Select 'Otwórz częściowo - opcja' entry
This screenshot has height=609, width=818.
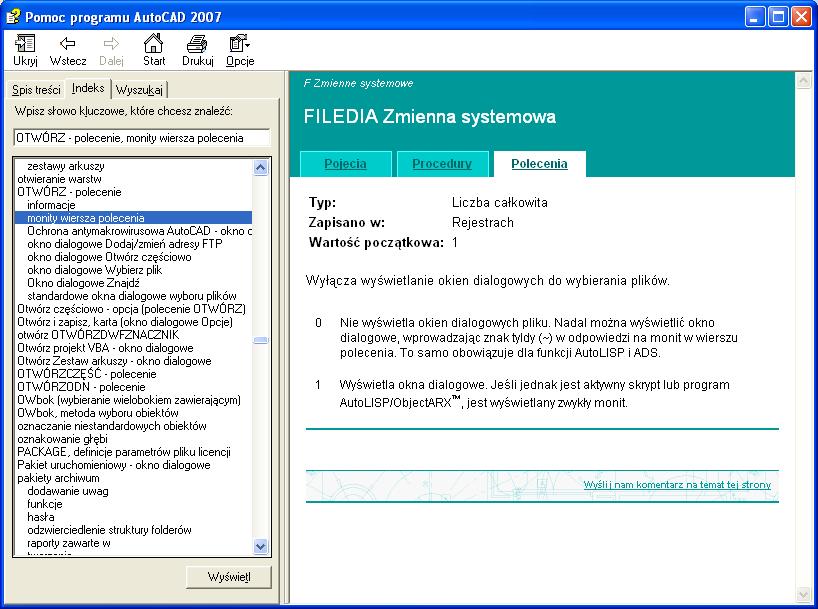(x=131, y=309)
